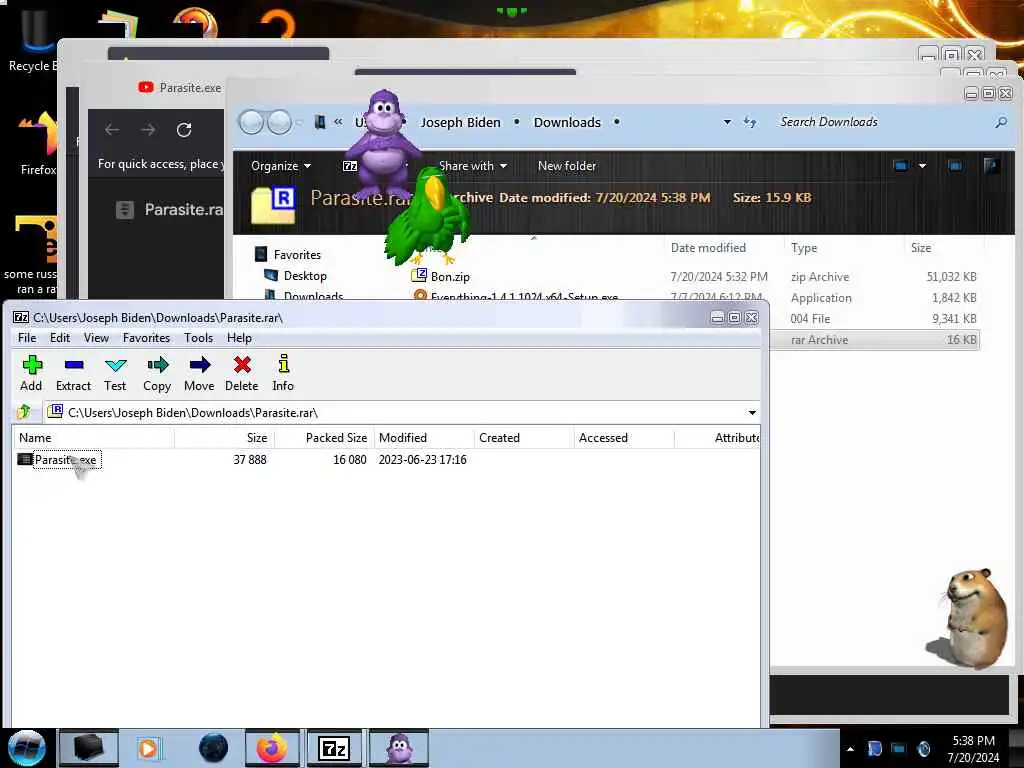The height and width of the screenshot is (768, 1024).
Task: Sort archive list by Name column
Action: (93, 438)
